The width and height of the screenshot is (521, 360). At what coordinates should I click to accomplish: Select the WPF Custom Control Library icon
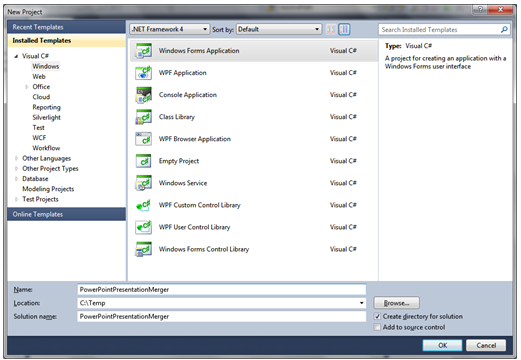pyautogui.click(x=144, y=205)
